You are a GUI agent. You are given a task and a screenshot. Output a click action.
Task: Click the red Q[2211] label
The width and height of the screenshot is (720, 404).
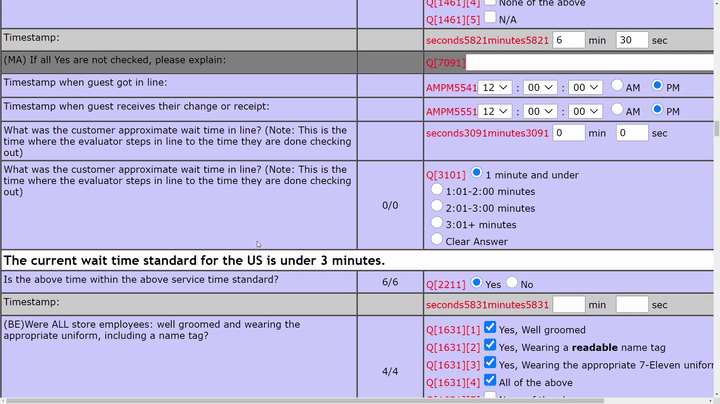point(445,285)
